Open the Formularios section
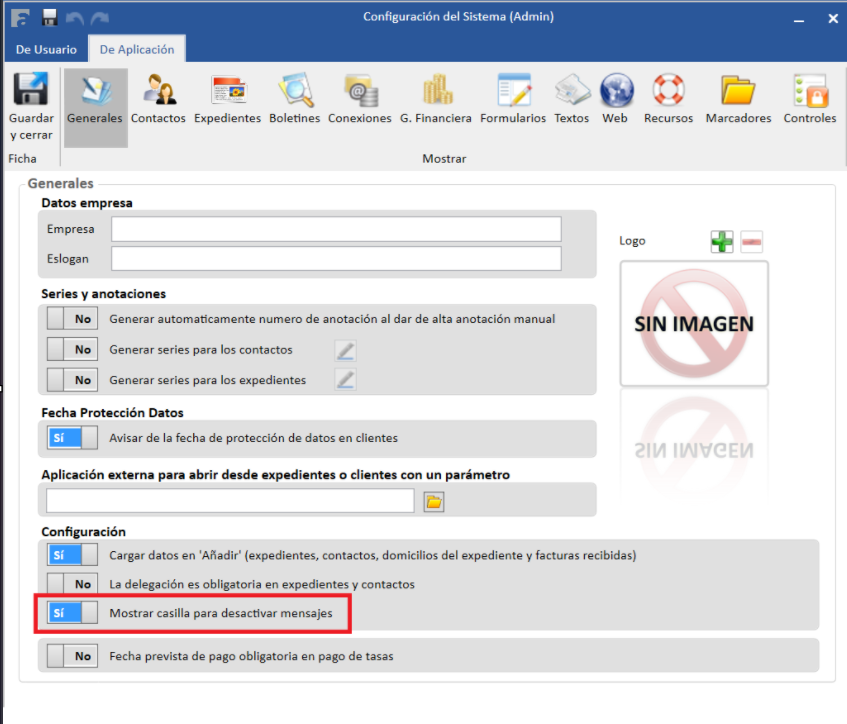The height and width of the screenshot is (724, 847). coord(513,100)
